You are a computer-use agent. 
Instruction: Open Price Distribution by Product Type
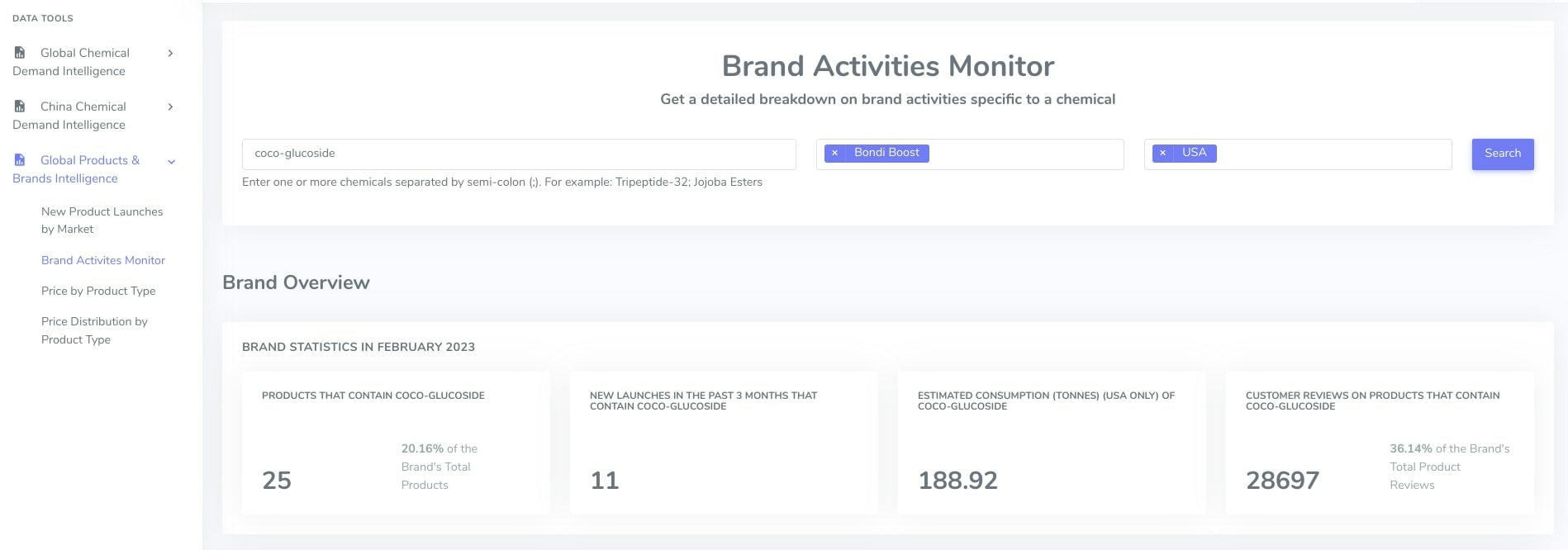(94, 330)
